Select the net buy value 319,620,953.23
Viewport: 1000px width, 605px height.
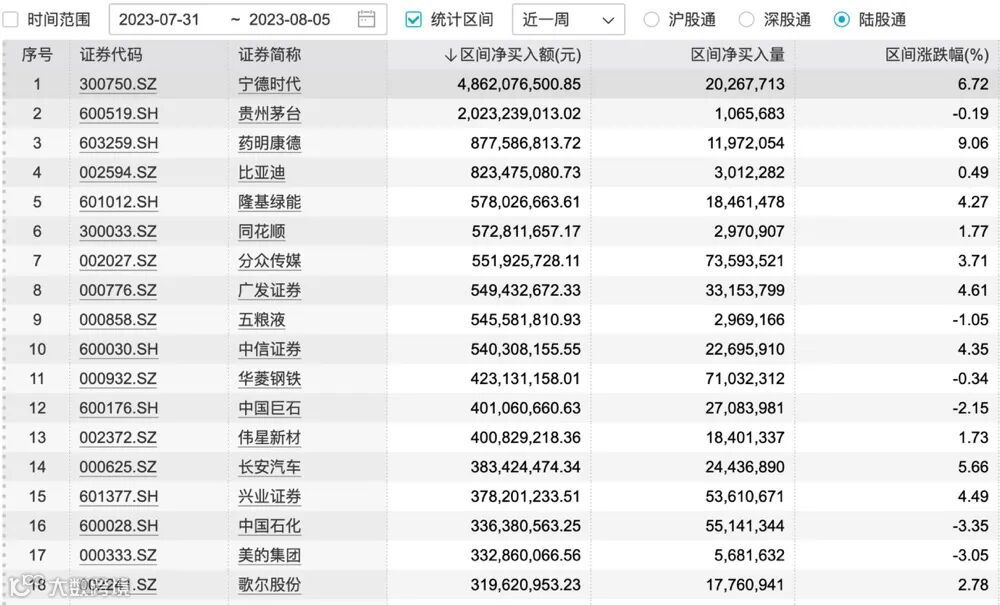(526, 585)
